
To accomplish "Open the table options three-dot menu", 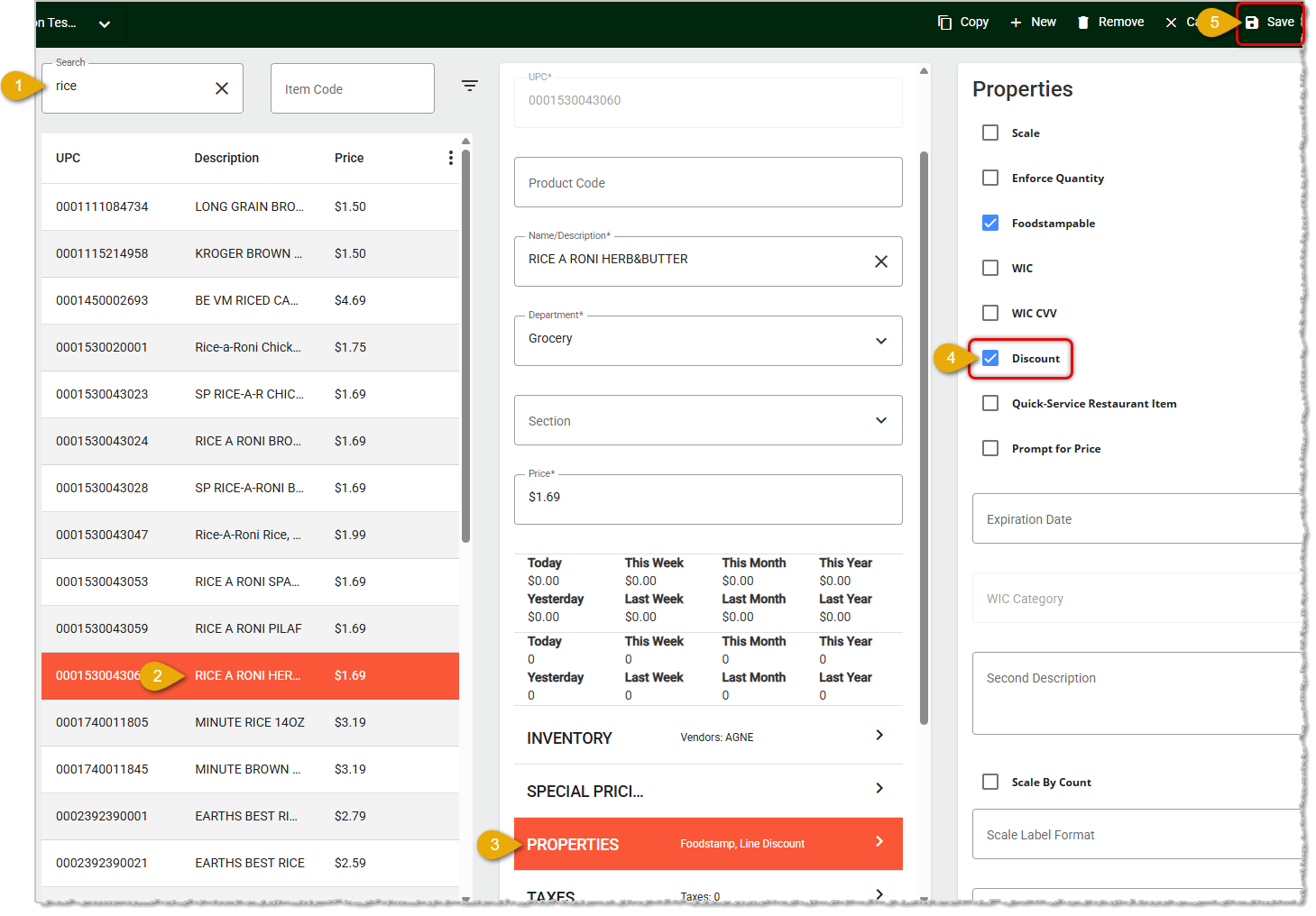I will tap(451, 158).
